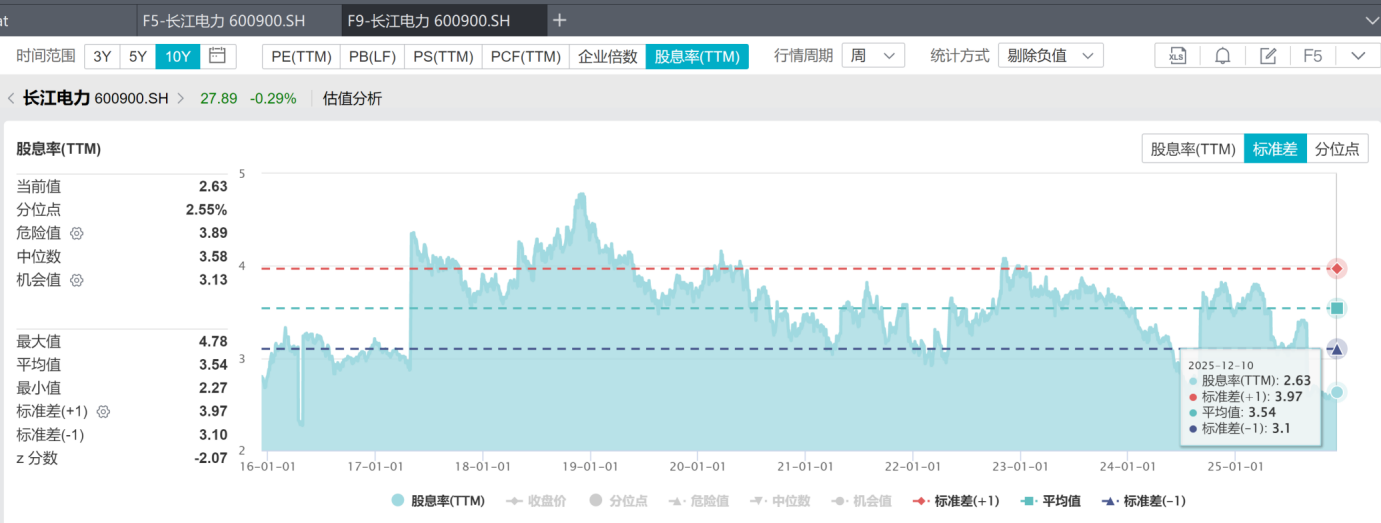Screen dimensions: 1381x523
Task: Click the teal 平均值 square marker at chart edge
Action: (1337, 308)
